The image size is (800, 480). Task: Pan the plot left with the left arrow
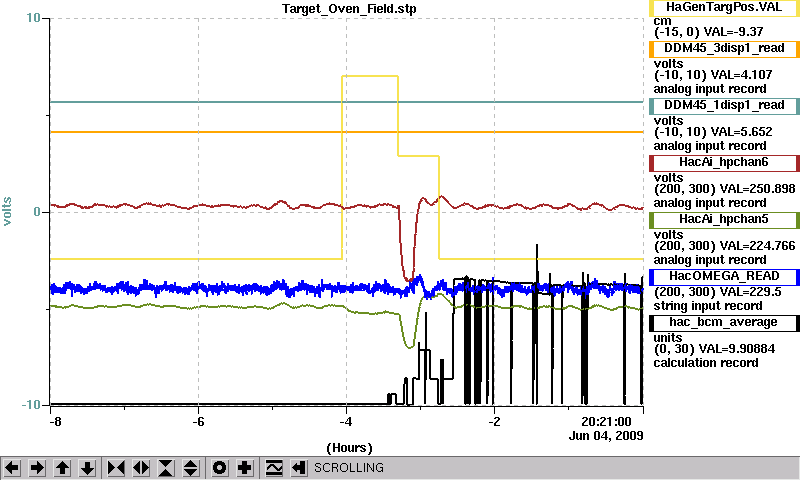12,468
